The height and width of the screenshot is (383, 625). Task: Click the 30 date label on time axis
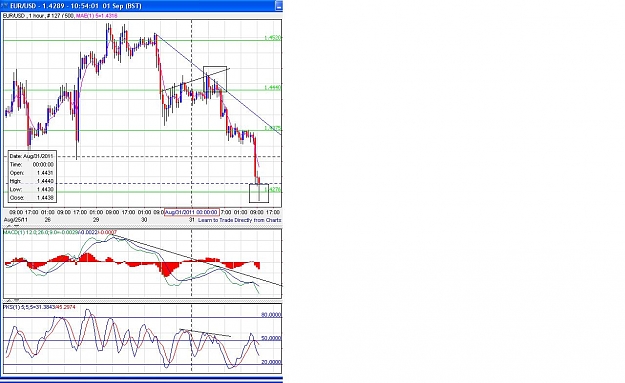click(x=144, y=220)
